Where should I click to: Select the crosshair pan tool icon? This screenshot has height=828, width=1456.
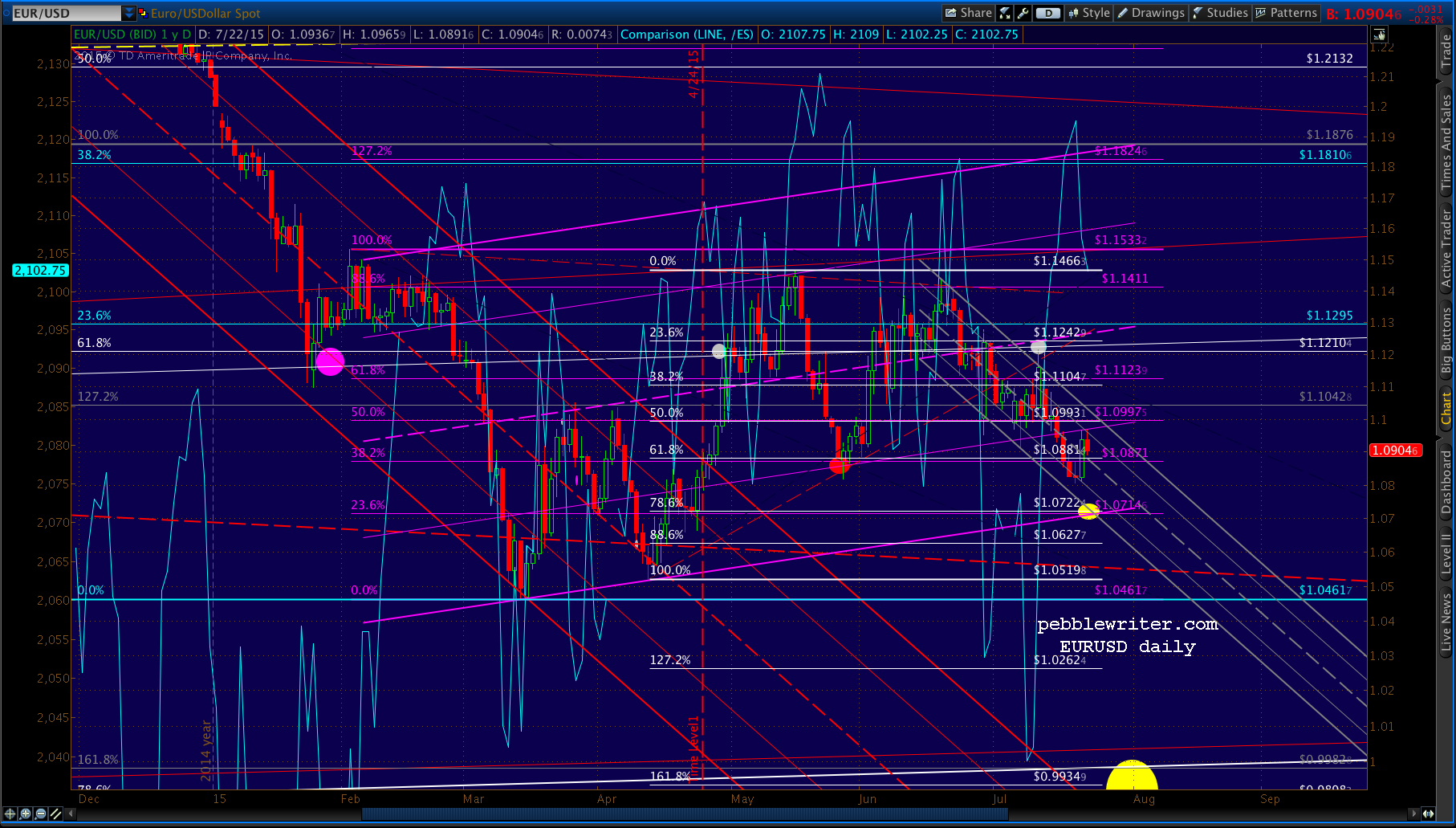(10, 814)
